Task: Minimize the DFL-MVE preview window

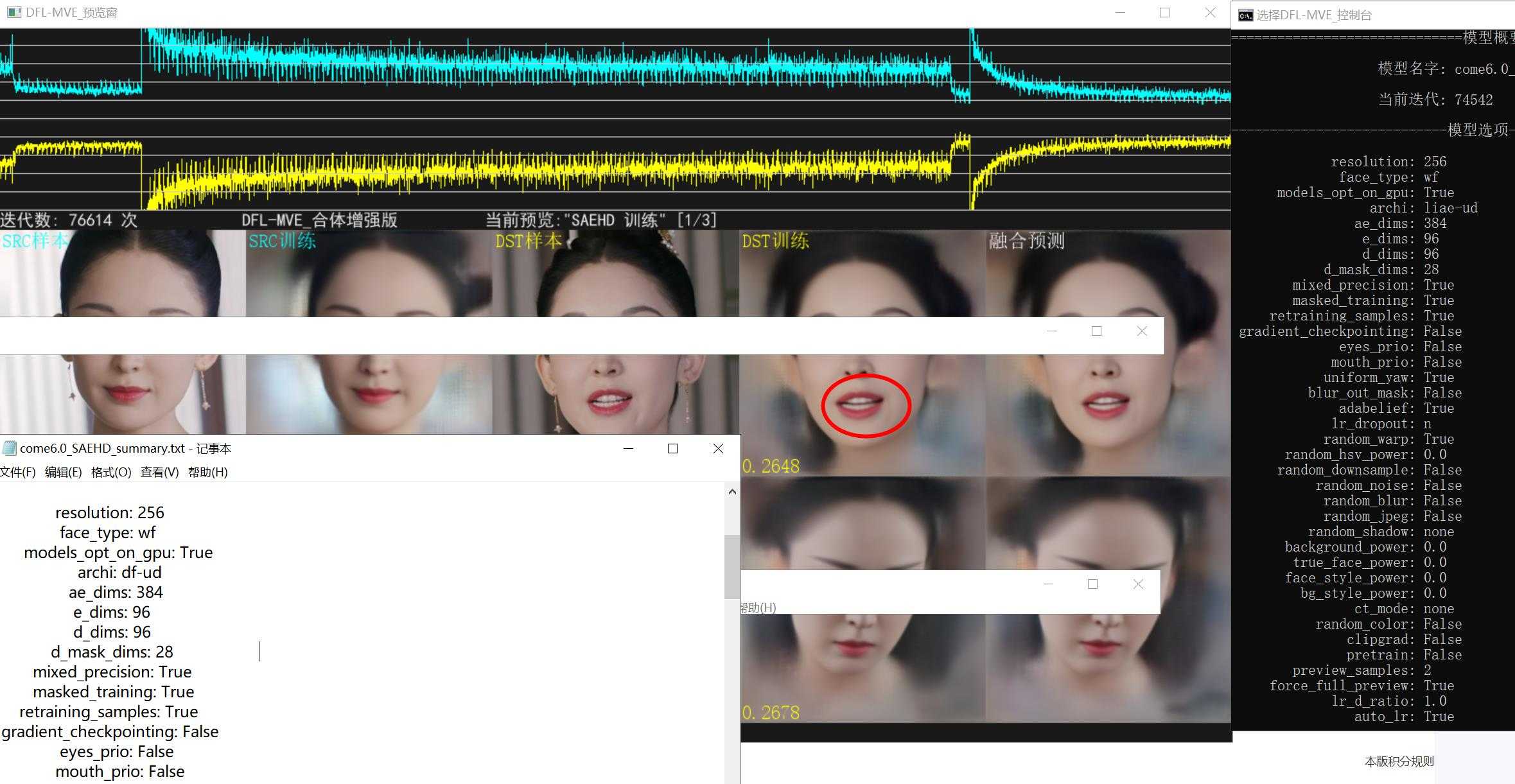Action: tap(1120, 13)
